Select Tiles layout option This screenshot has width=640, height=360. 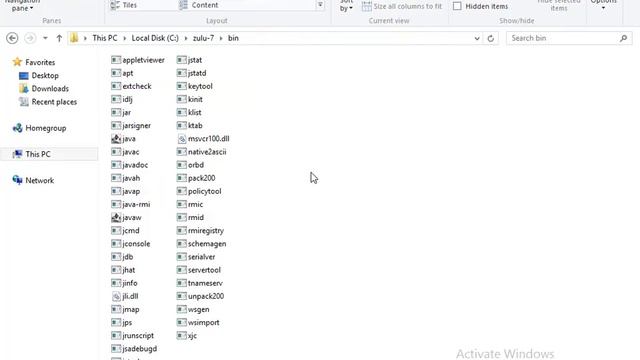pyautogui.click(x=124, y=5)
